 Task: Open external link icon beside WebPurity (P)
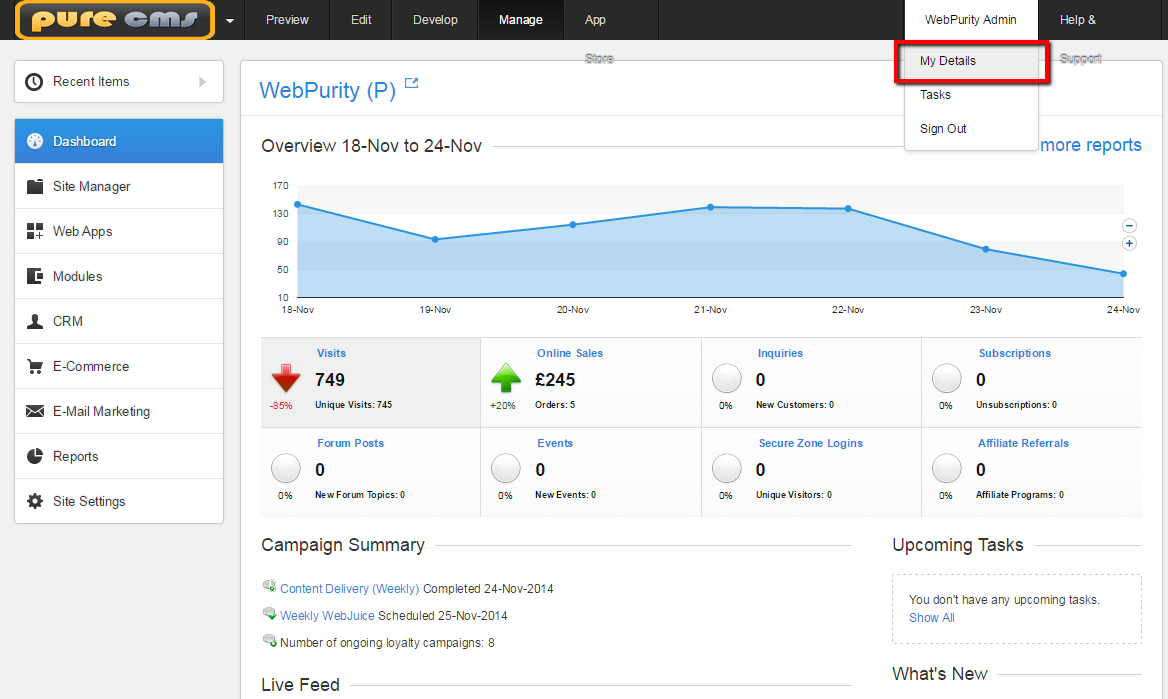[x=411, y=84]
